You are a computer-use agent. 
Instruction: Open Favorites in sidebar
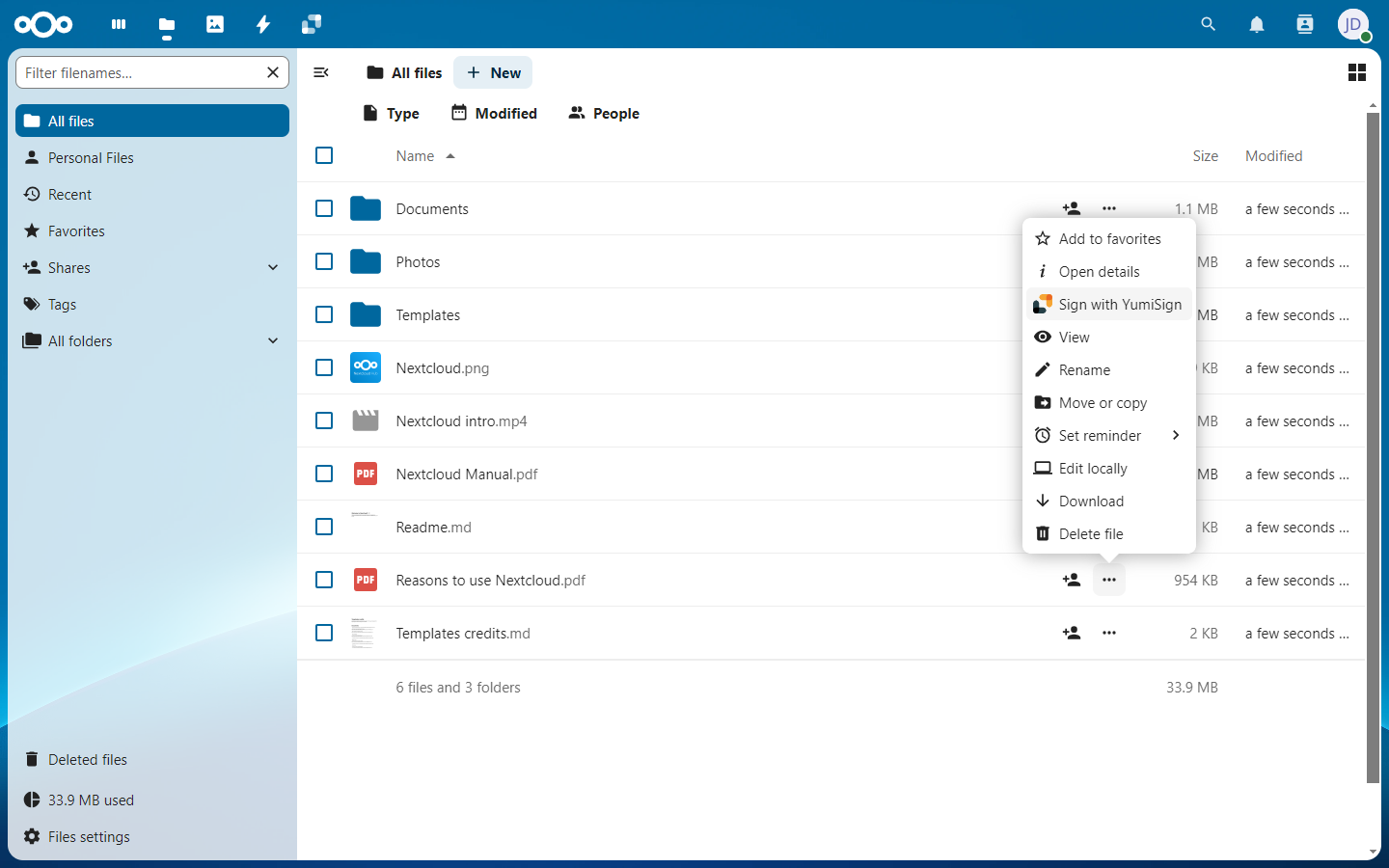coord(152,231)
